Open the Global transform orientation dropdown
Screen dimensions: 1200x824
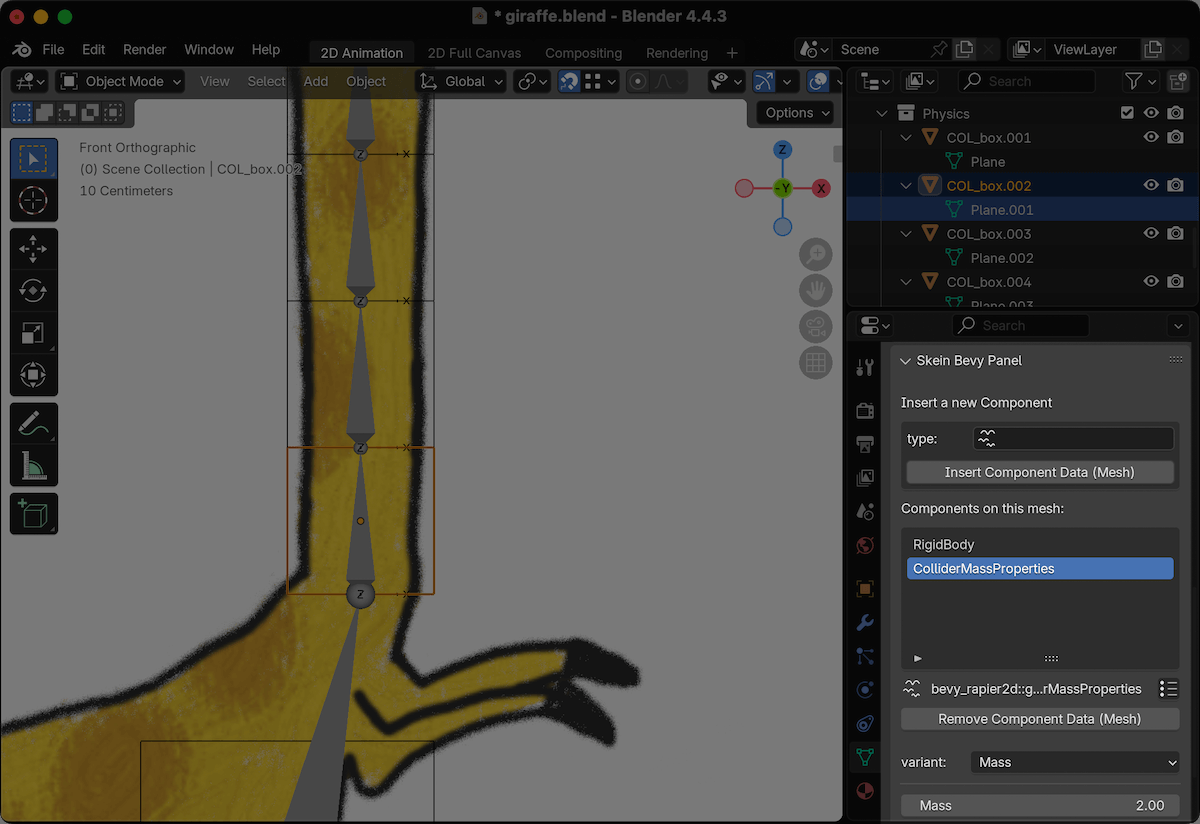pyautogui.click(x=460, y=81)
